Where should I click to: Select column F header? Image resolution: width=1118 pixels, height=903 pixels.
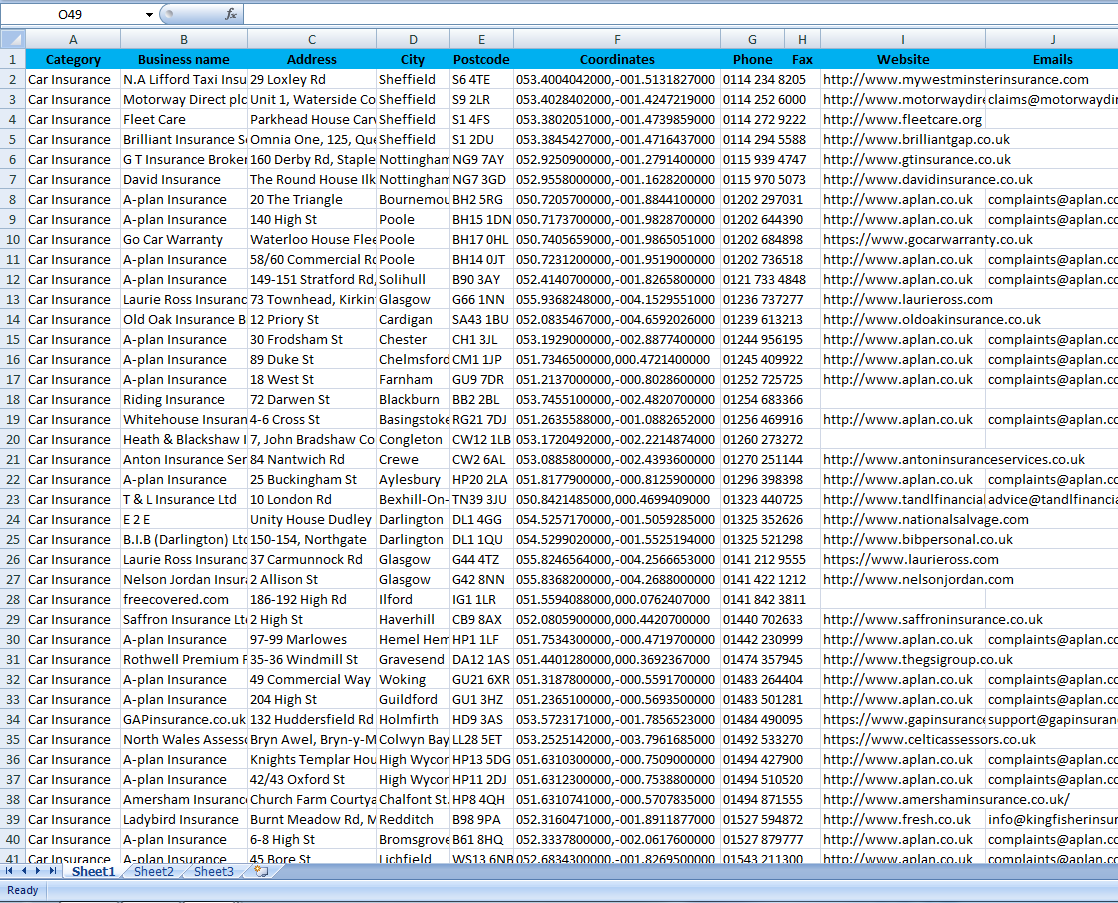click(617, 39)
